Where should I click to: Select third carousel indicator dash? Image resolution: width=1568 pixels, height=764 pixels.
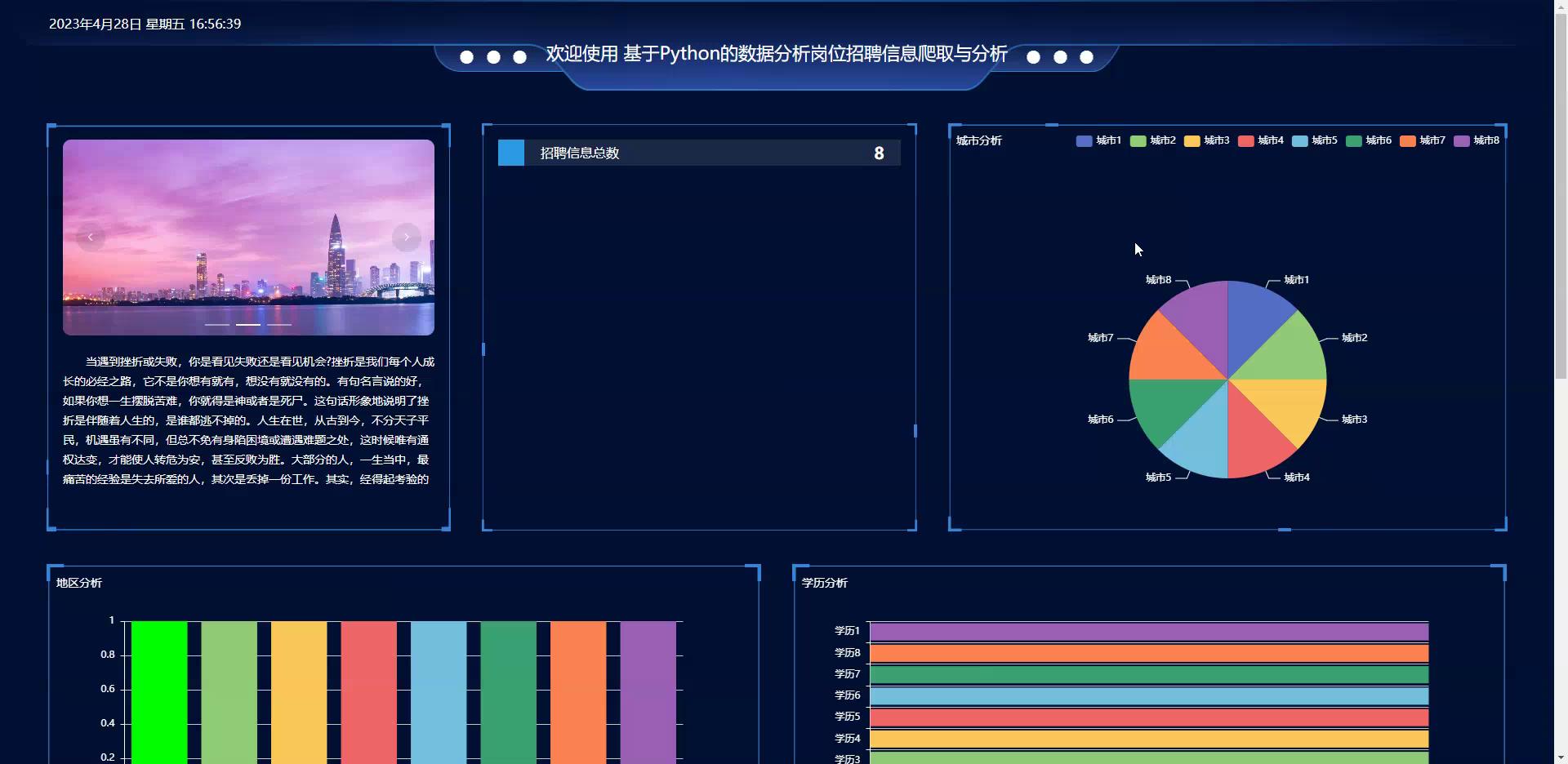coord(279,325)
